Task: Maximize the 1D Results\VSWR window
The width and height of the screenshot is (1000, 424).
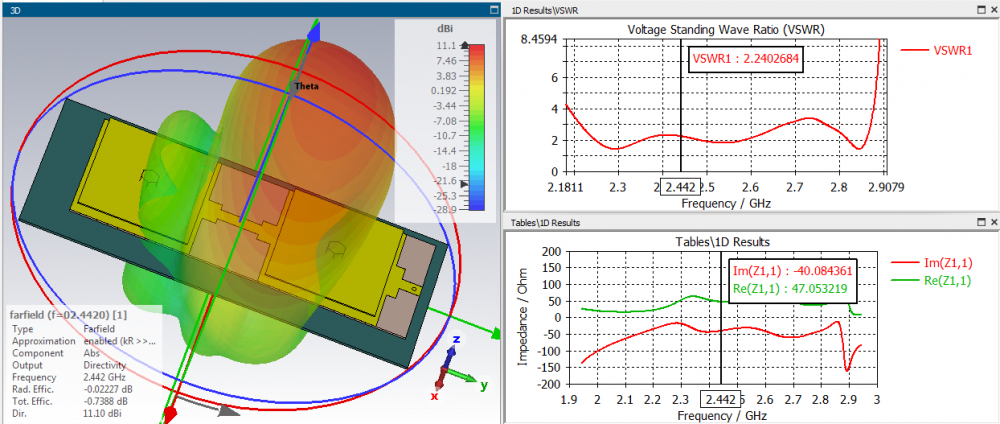Action: click(x=982, y=10)
